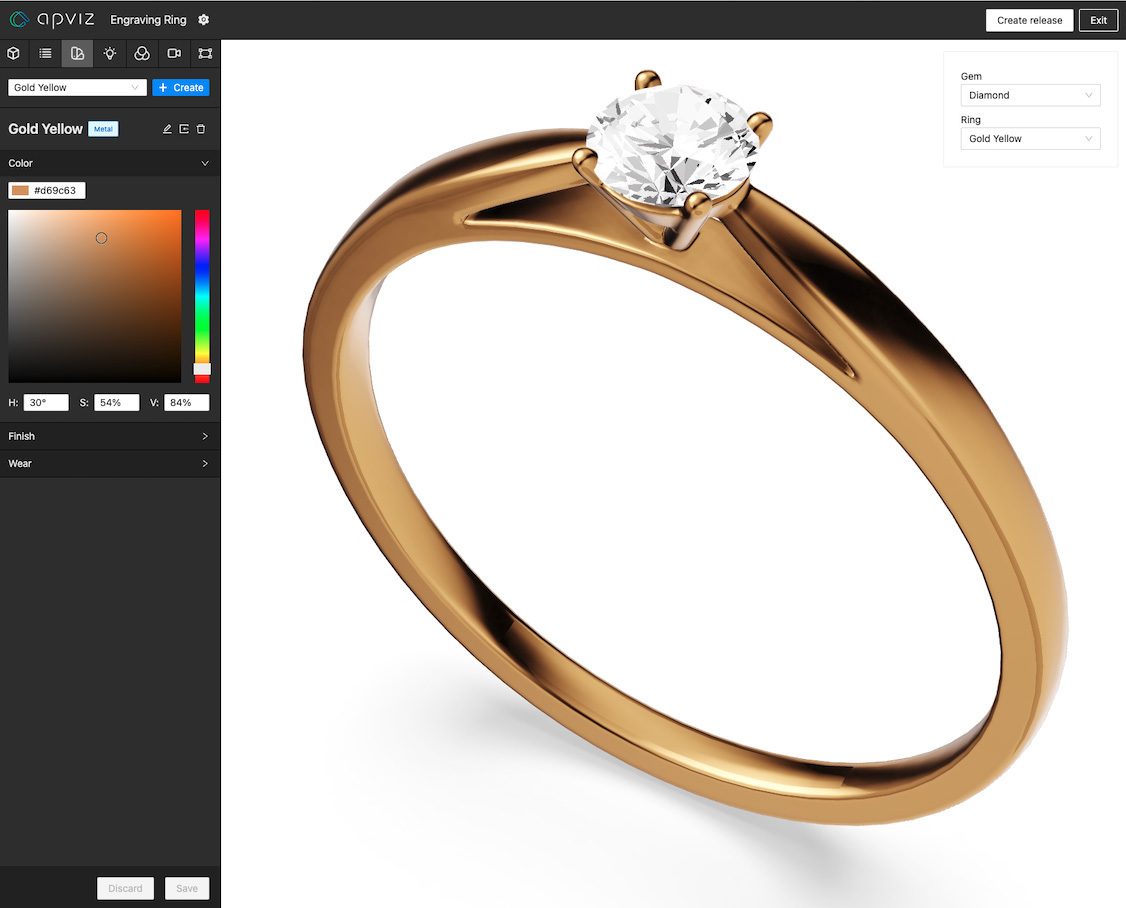
Task: Open settings via gear icon in top bar
Action: [x=203, y=19]
